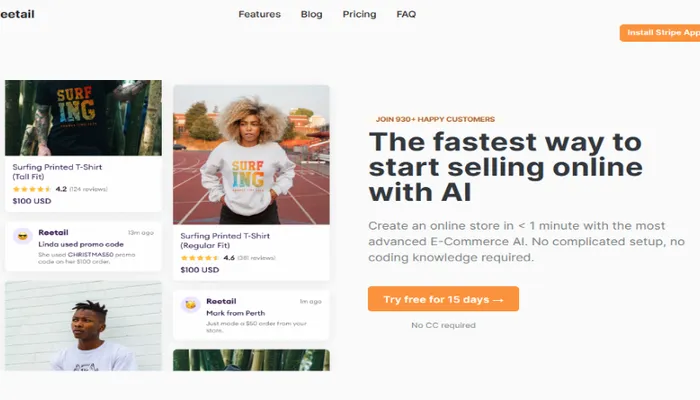
Task: Select Surfing Printed T-Shirt (Tall Fit) title
Action: click(x=57, y=171)
